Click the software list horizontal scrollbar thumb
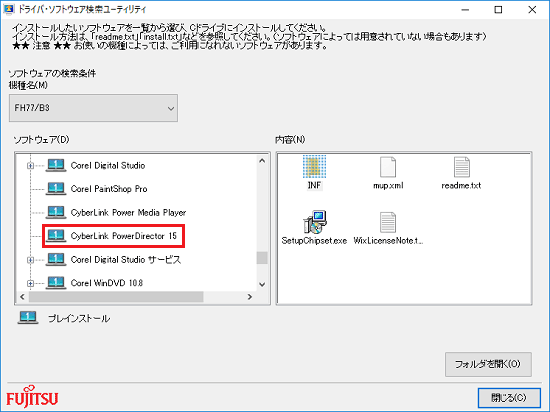This screenshot has height=412, width=550. [116, 297]
